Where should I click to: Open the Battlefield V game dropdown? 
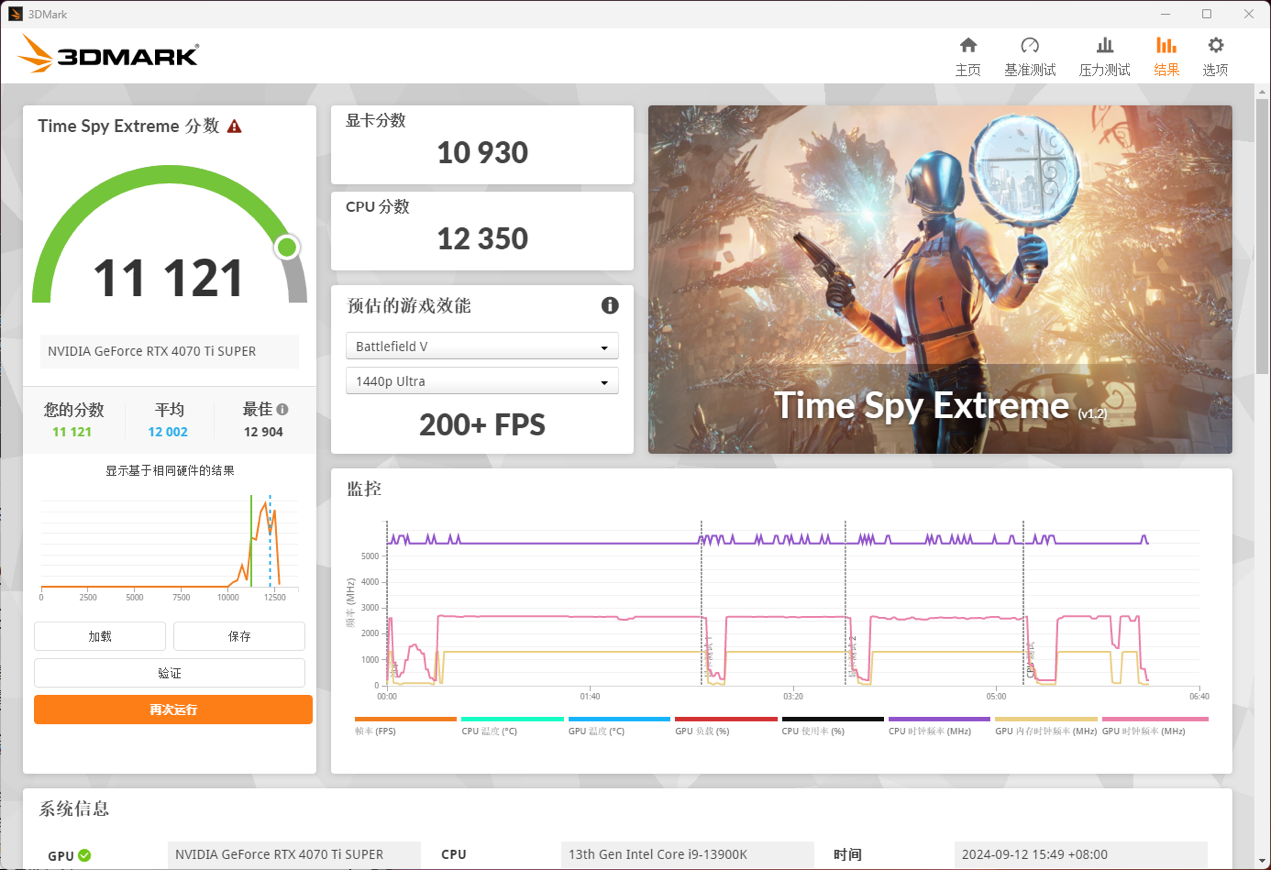coord(482,346)
